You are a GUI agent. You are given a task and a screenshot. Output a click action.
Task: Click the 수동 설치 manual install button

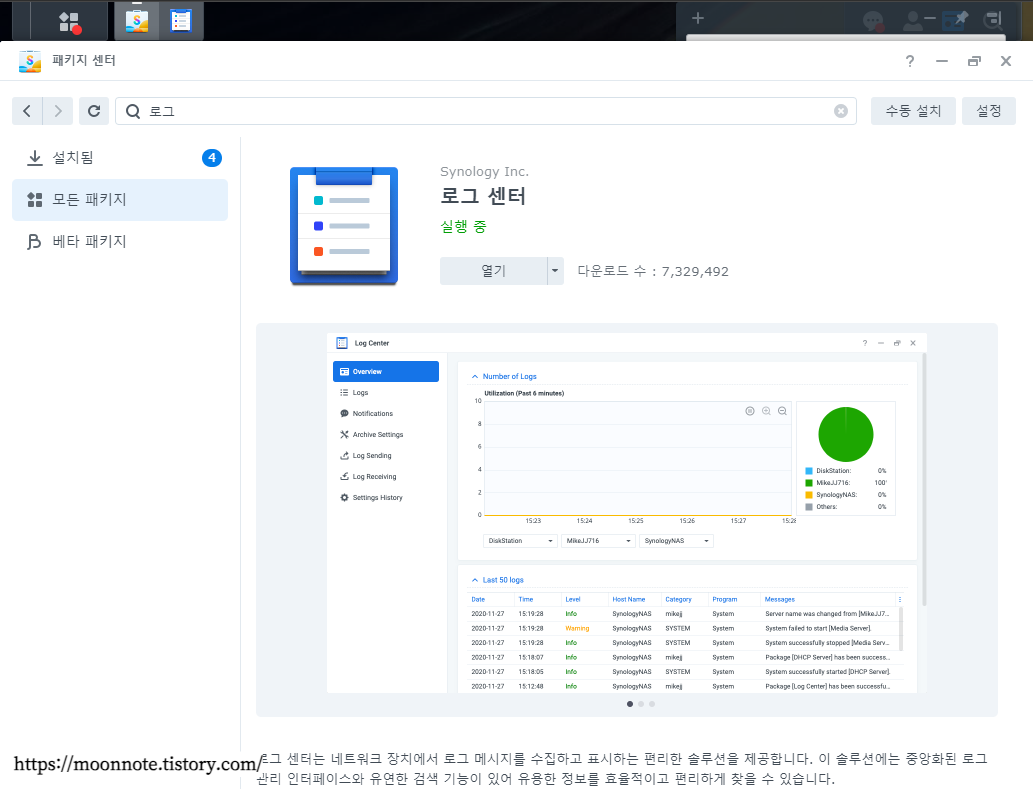click(x=913, y=111)
